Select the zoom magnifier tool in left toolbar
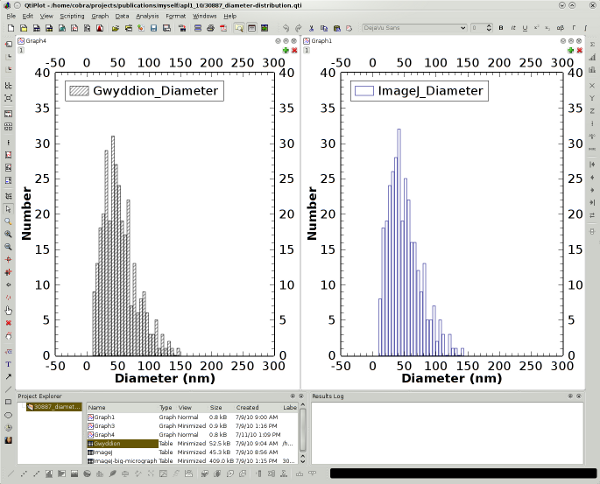Viewport: 600px width, 484px height. [x=8, y=222]
